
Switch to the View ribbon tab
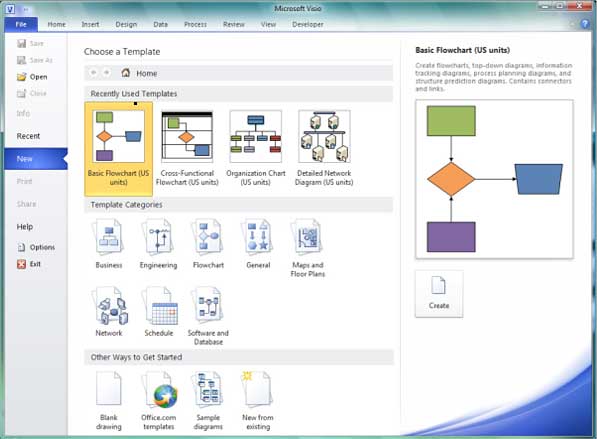268,24
